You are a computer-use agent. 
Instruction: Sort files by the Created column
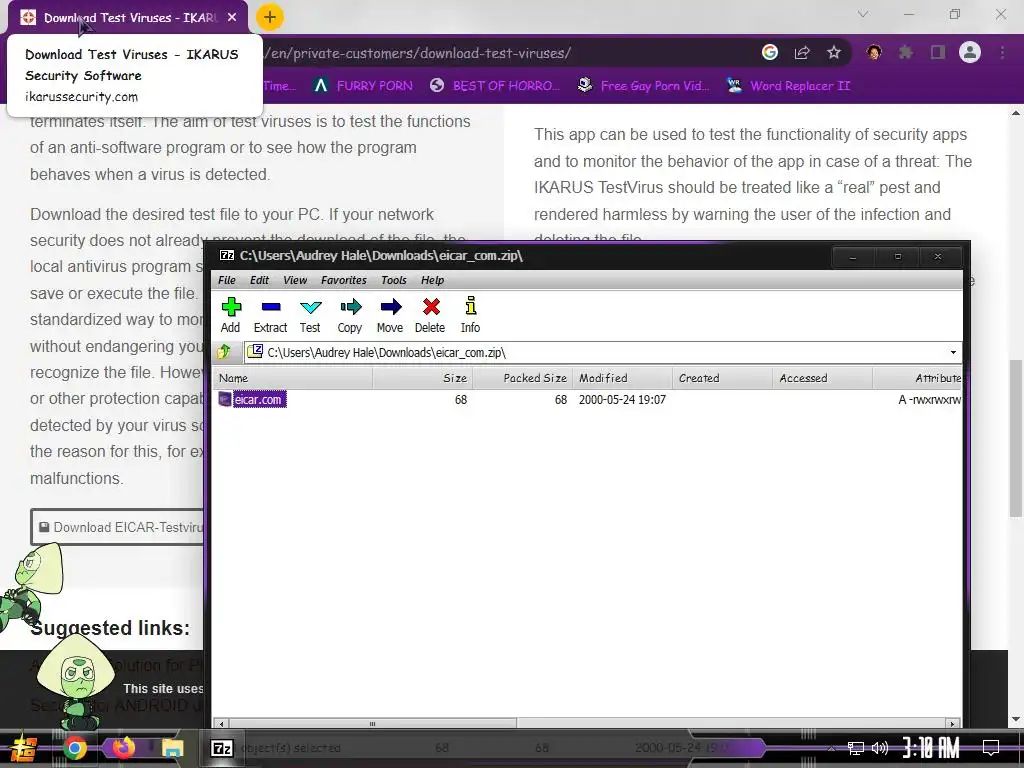(722, 378)
